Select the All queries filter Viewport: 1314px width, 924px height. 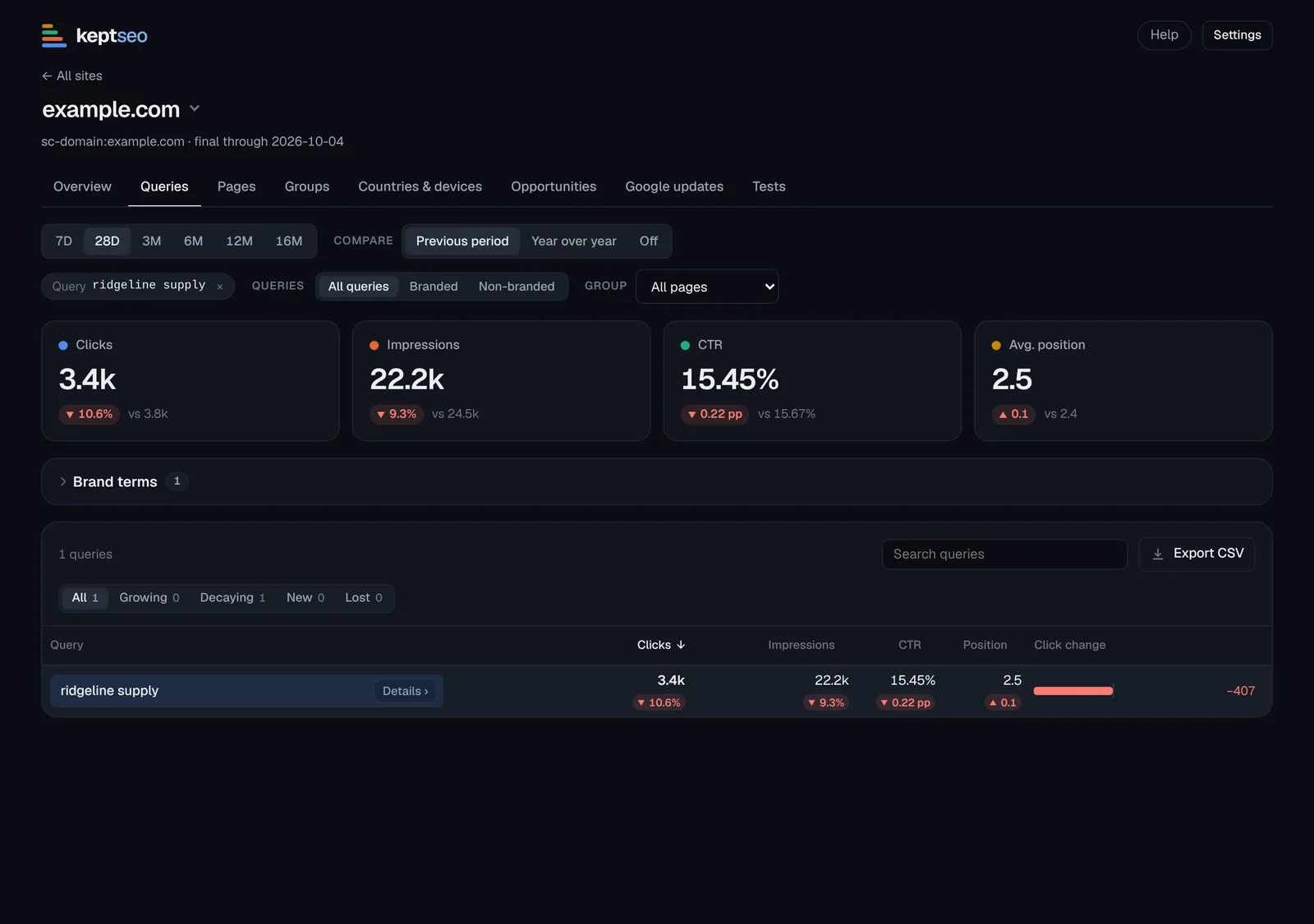(359, 287)
